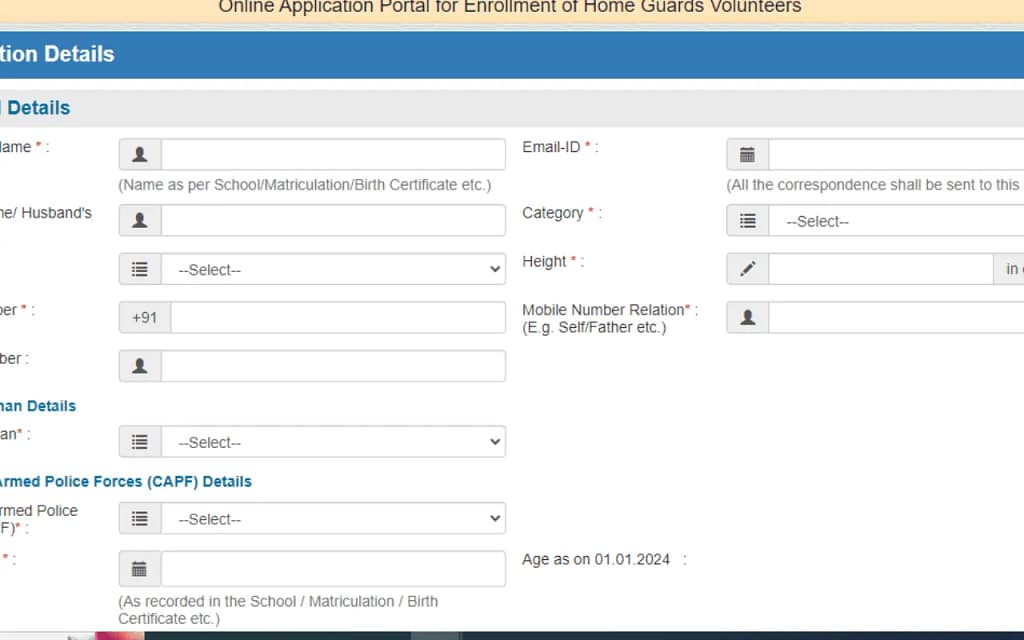Click the calendar icon beside the Email-ID field
The width and height of the screenshot is (1024, 640).
(747, 155)
